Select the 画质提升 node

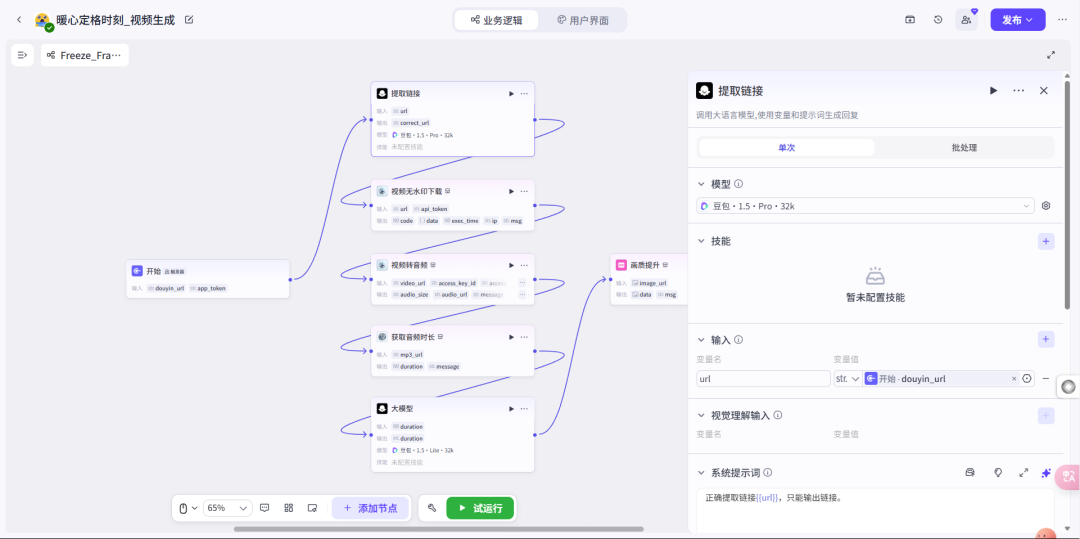click(x=649, y=279)
